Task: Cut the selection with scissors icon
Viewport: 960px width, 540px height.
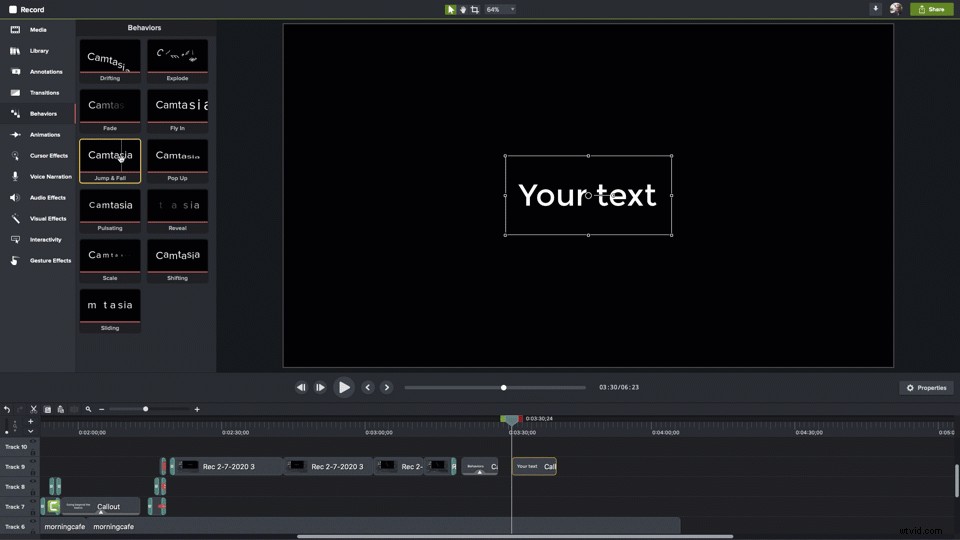Action: click(x=34, y=409)
